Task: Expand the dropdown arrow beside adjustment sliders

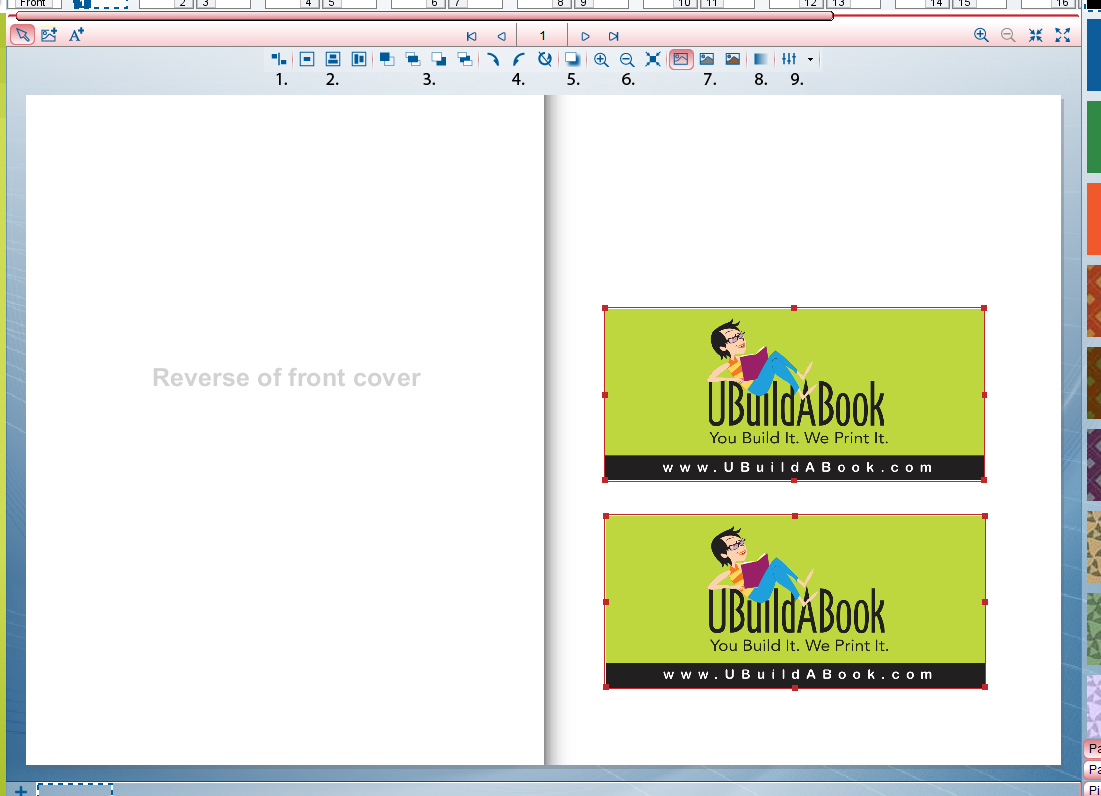Action: point(810,60)
